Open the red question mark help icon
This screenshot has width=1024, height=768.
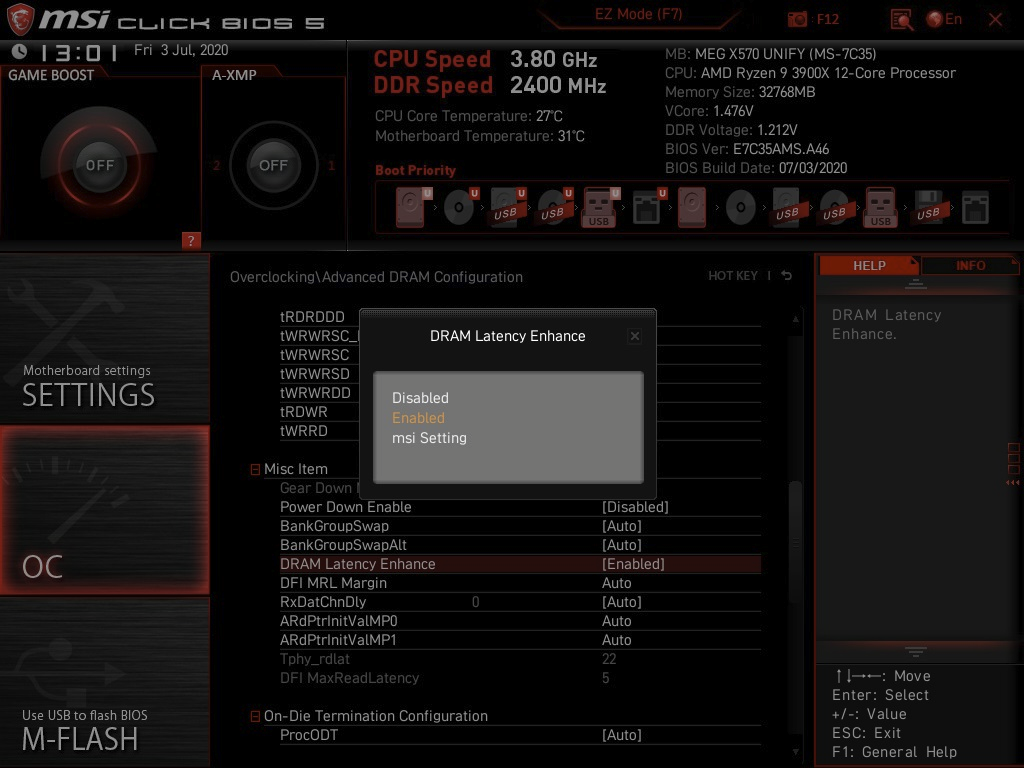(191, 240)
